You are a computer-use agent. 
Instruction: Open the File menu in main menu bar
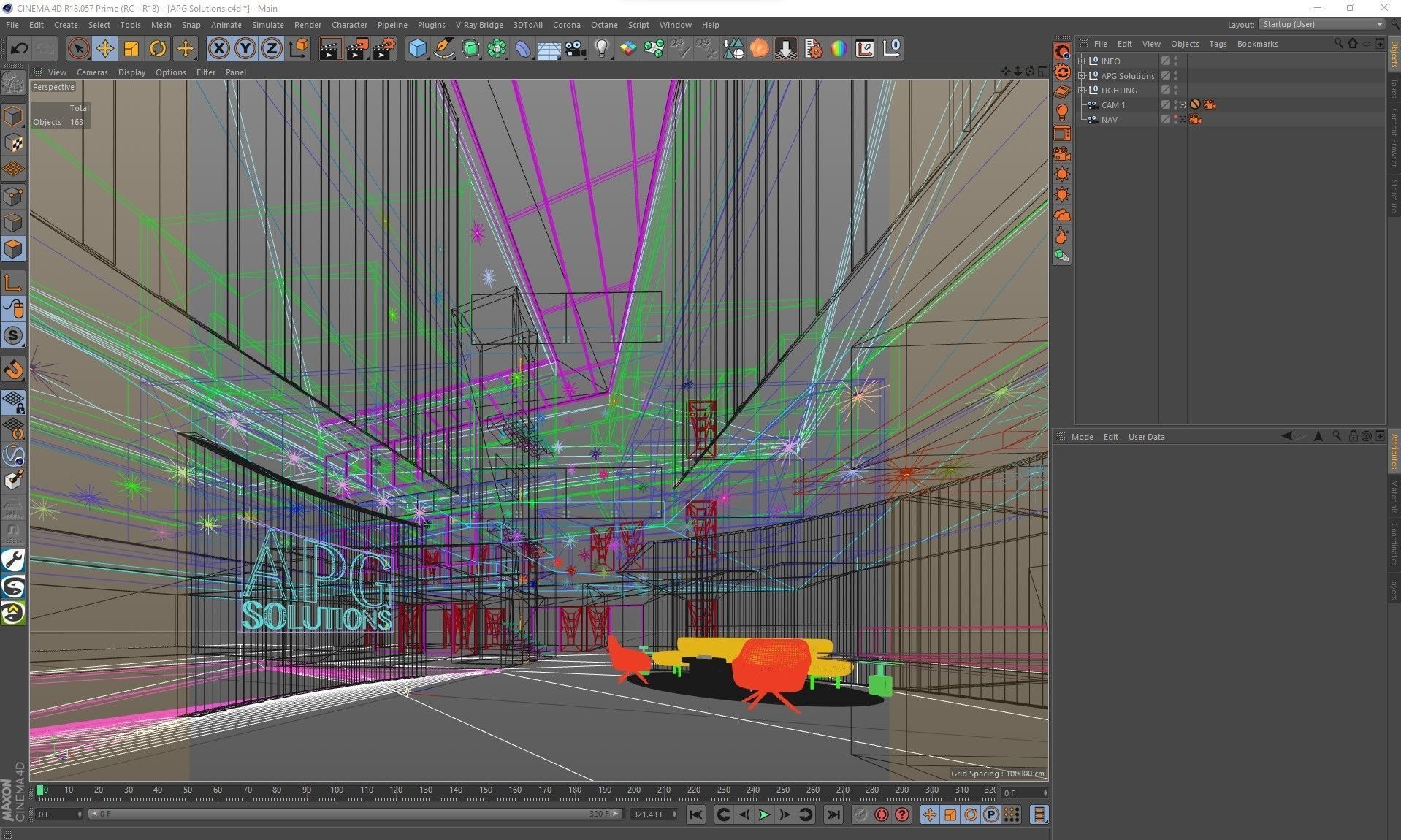click(x=12, y=25)
